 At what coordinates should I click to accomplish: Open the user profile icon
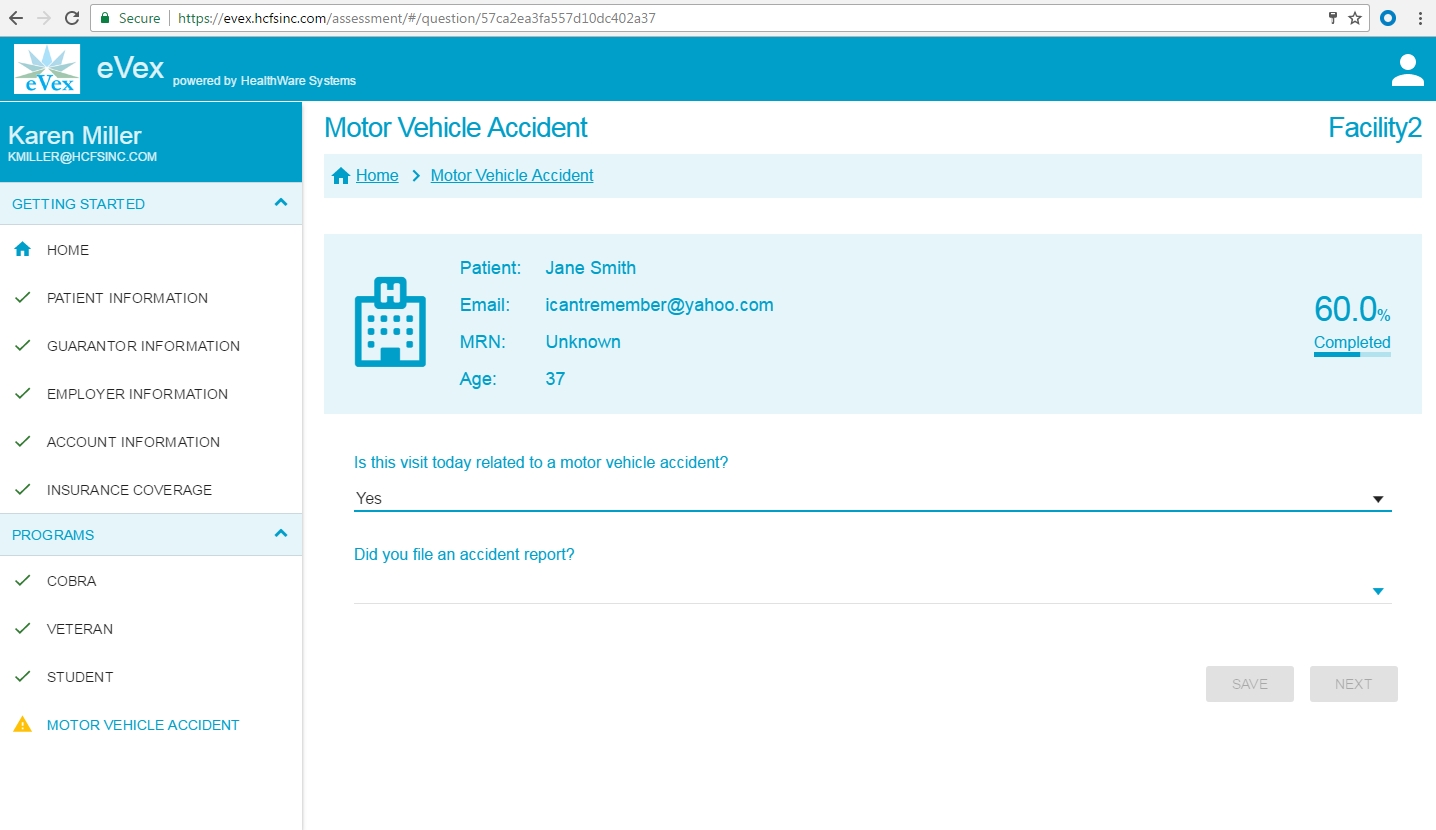tap(1407, 70)
